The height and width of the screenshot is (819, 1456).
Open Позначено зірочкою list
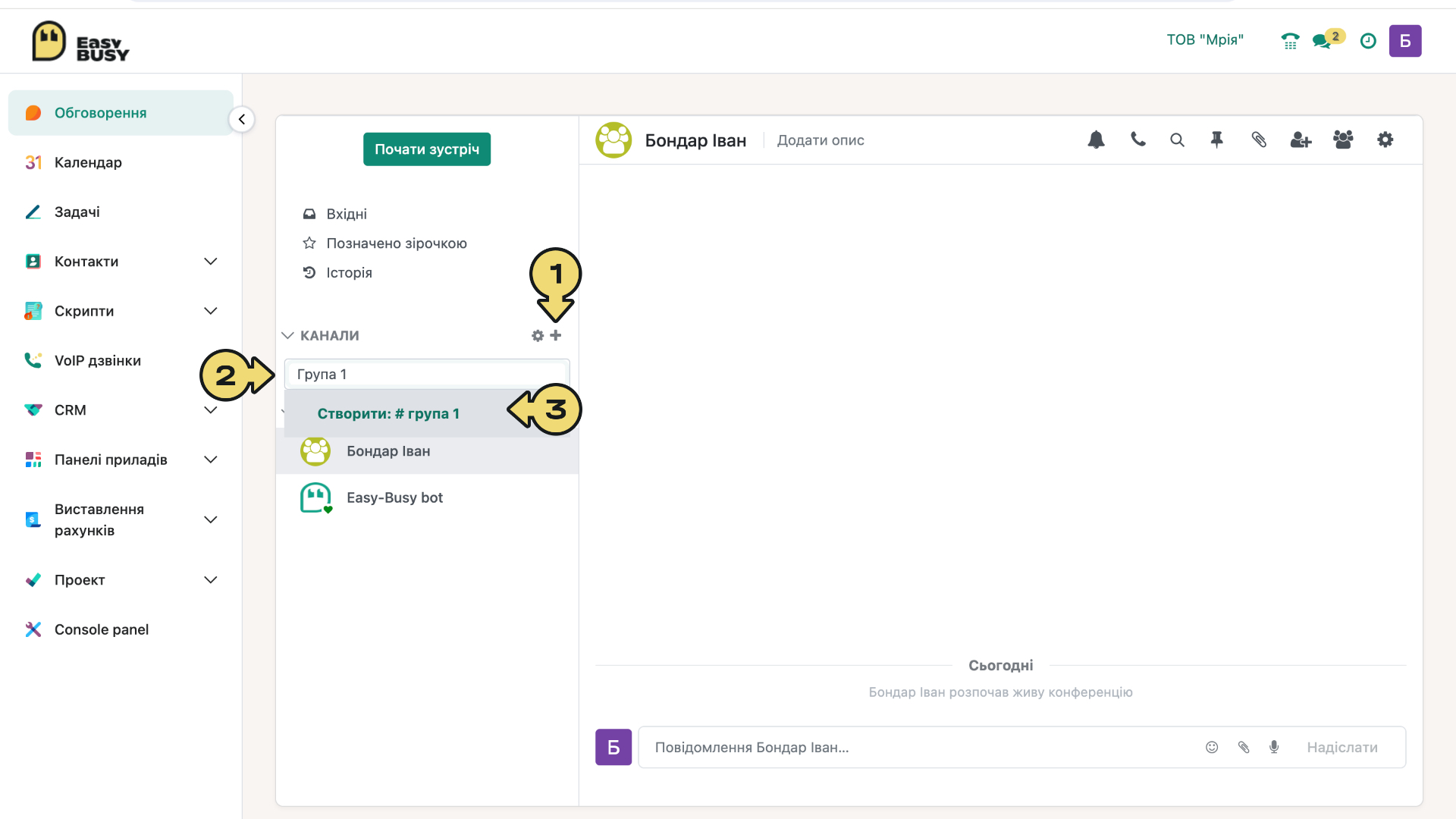pyautogui.click(x=397, y=243)
